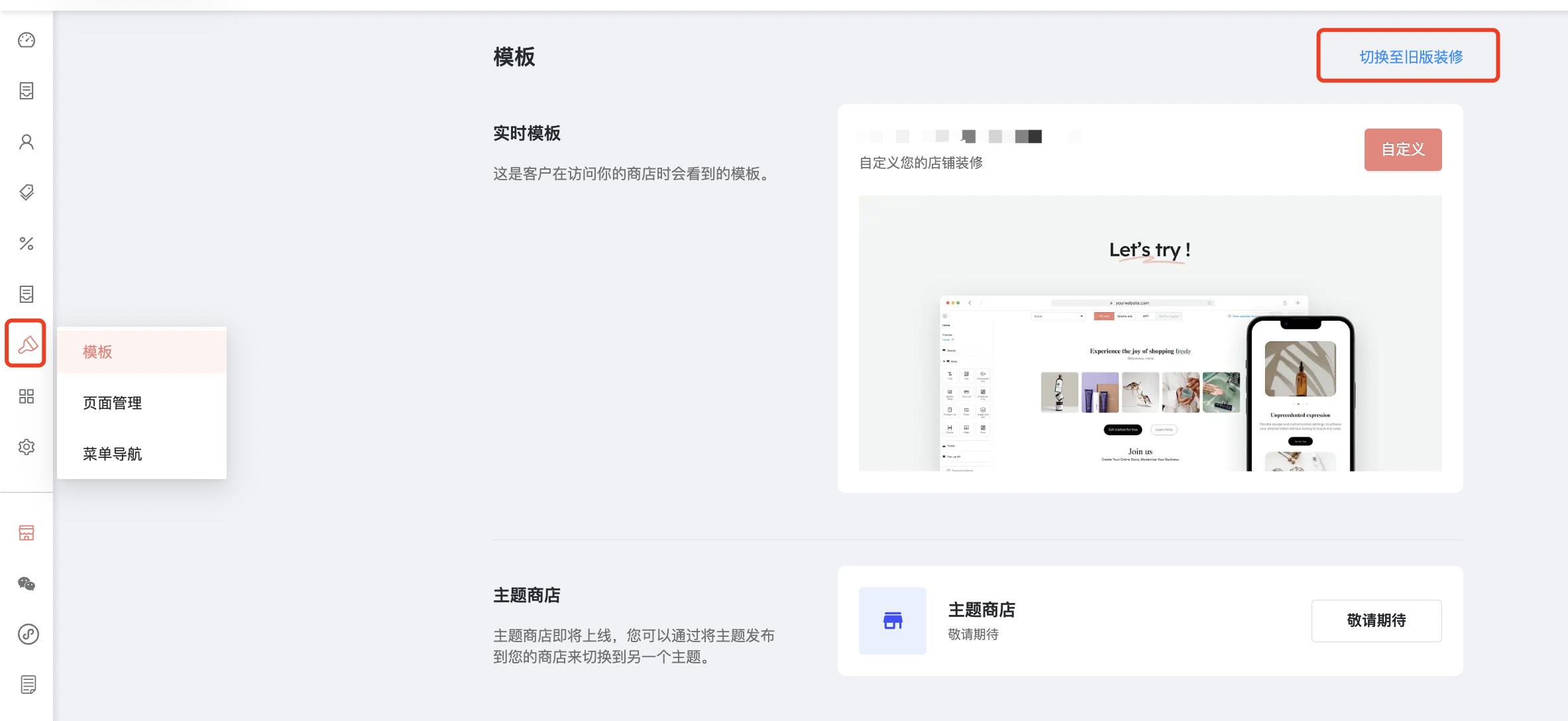Select 模板 in the flyout menu
Screen dimensions: 1568x721
point(142,352)
